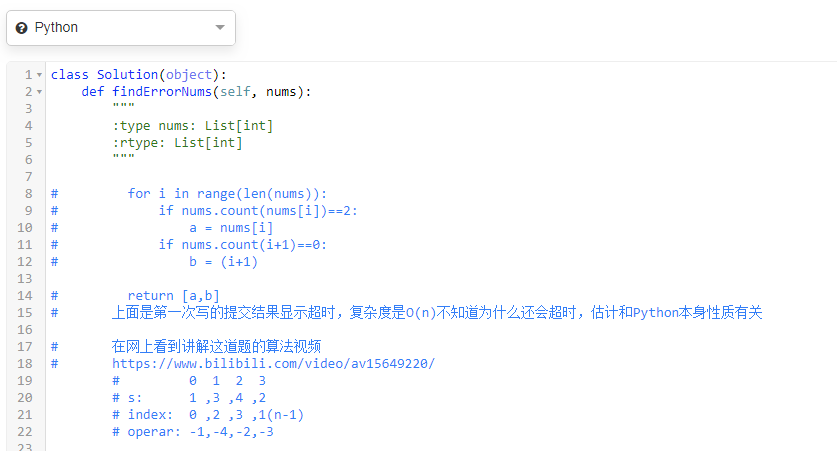
Task: Collapse the findErrorNums fold arrow on line 2
Action: (x=40, y=92)
